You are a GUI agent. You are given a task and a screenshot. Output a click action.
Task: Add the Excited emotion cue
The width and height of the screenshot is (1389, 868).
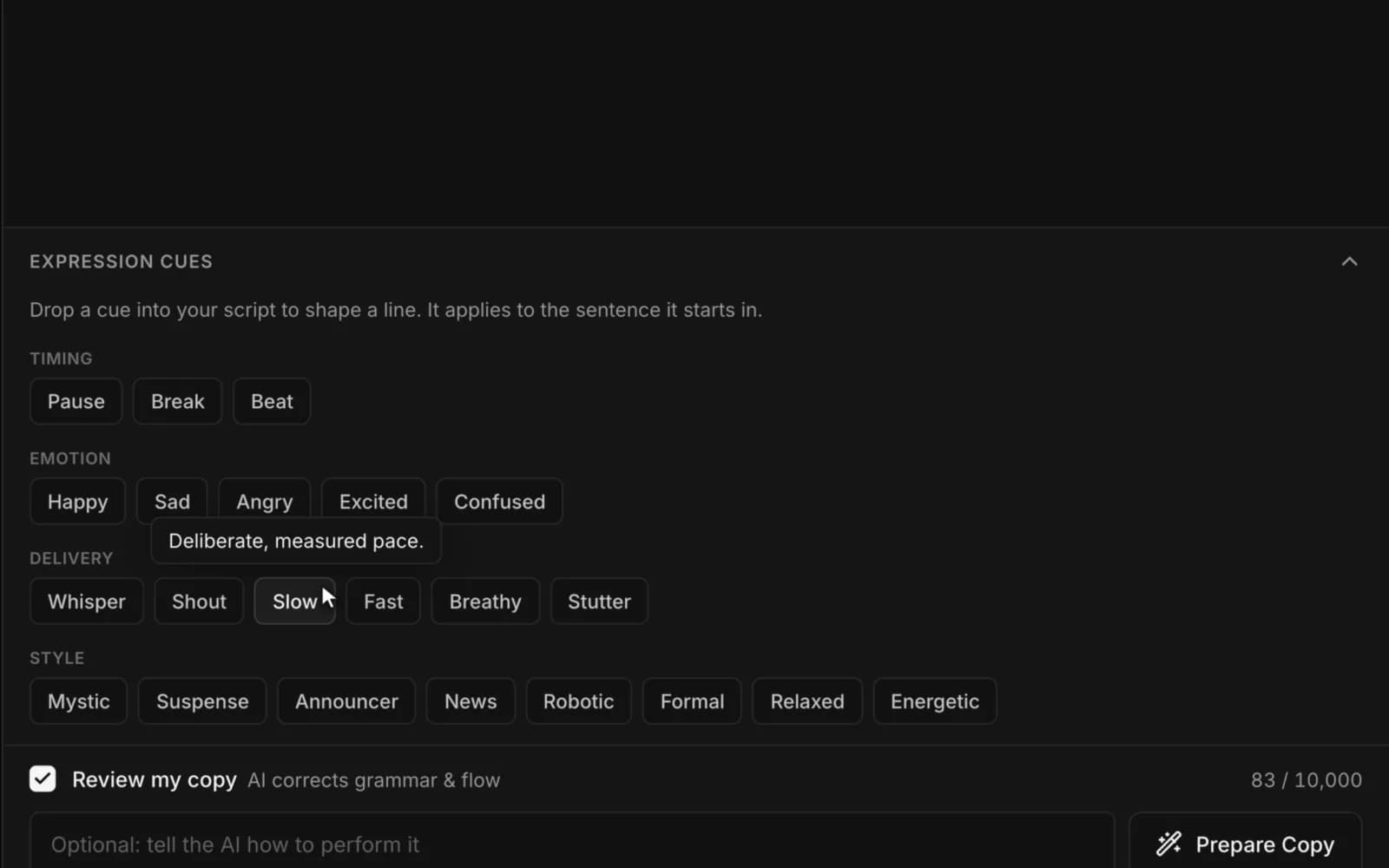373,502
